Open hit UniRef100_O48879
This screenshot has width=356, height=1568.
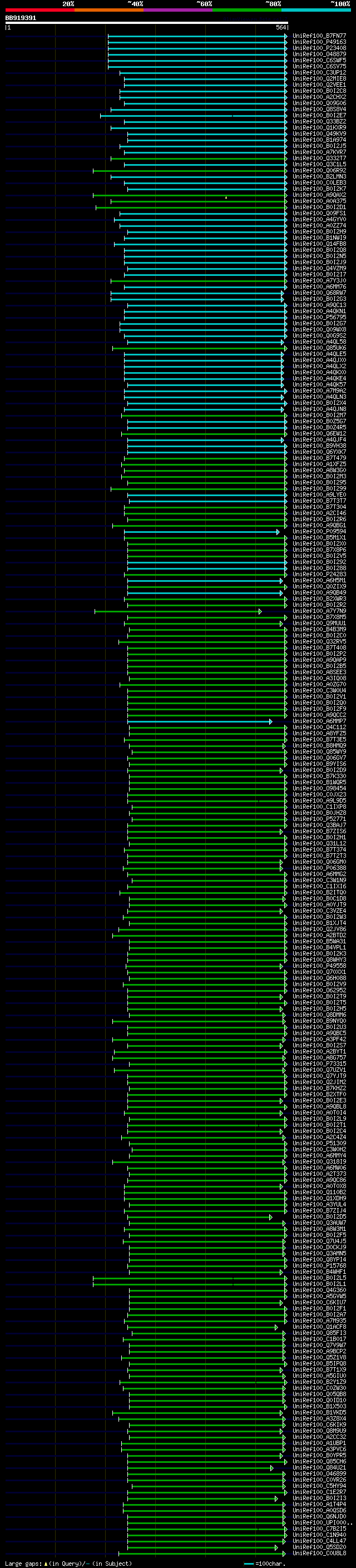pyautogui.click(x=319, y=54)
